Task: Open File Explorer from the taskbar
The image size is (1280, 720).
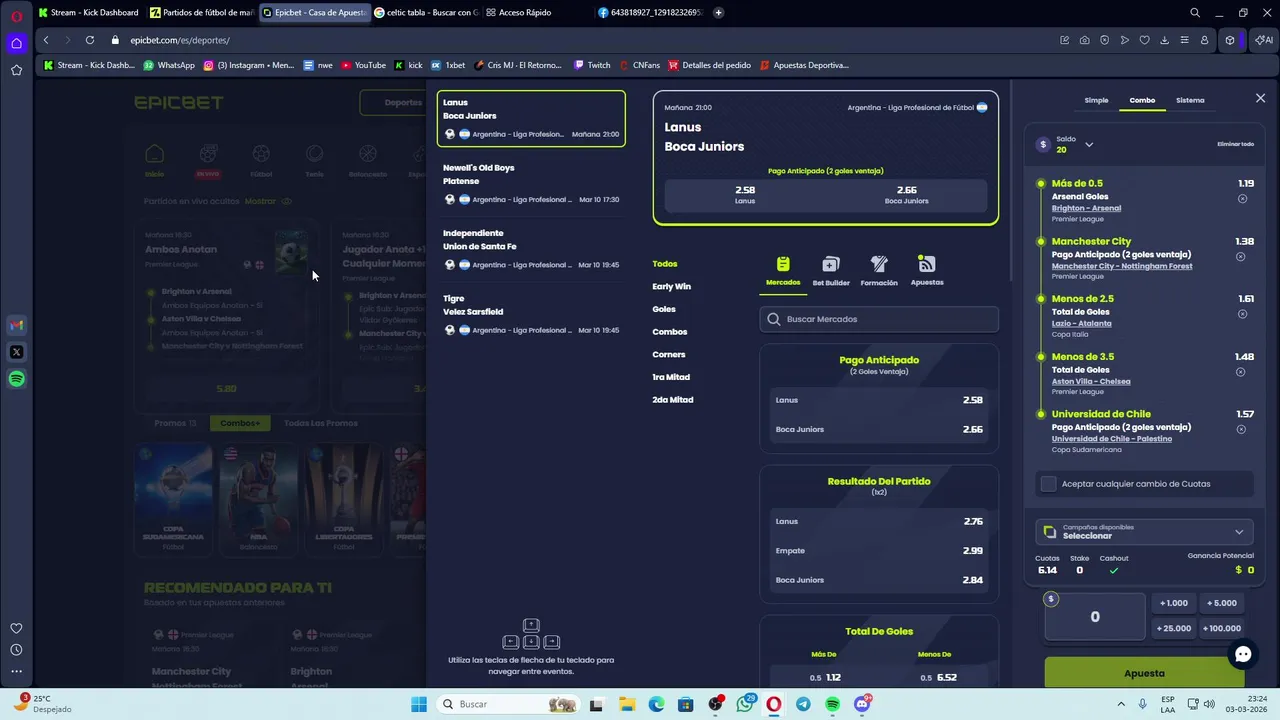Action: 626,704
